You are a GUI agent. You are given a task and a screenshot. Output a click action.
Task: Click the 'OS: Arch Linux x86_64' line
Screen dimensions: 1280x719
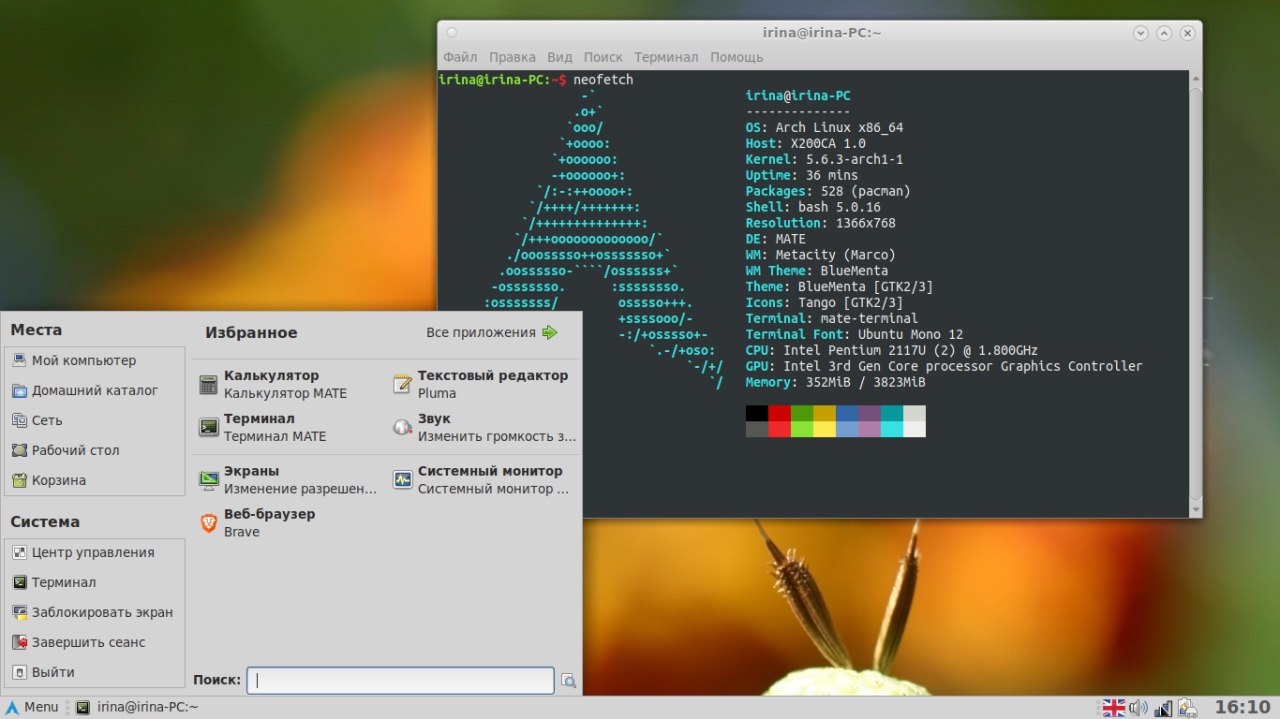824,128
